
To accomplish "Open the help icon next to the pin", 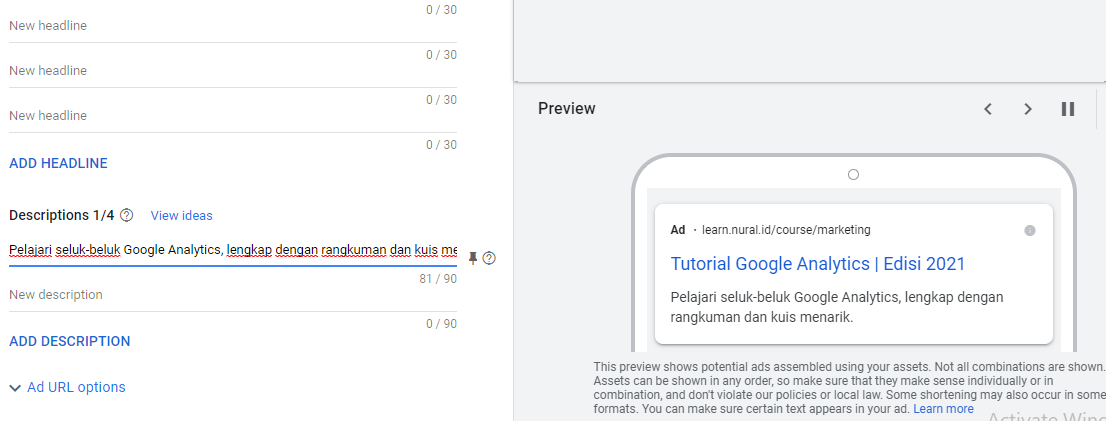I will [489, 258].
